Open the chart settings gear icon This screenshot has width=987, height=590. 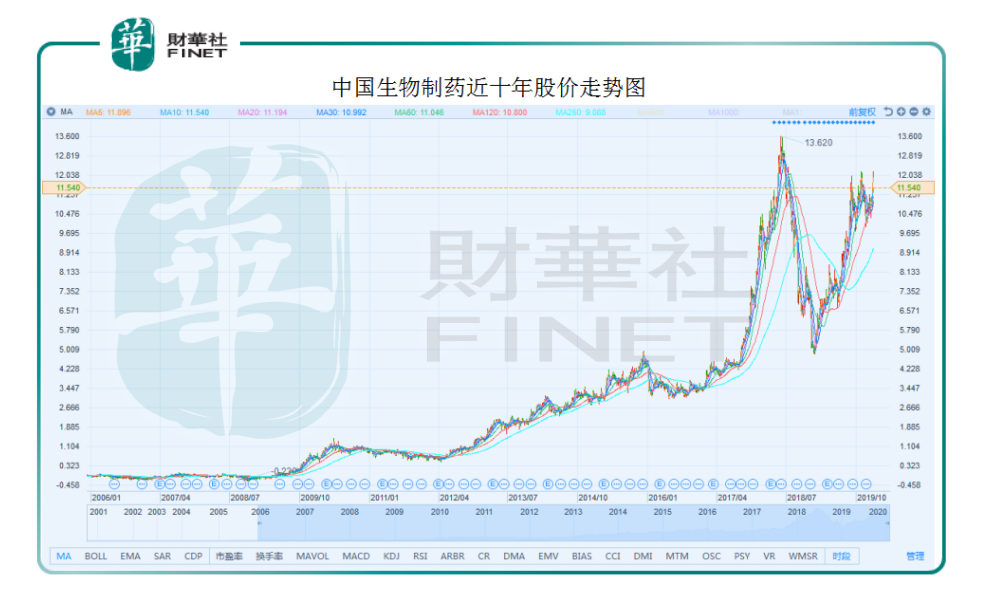[x=927, y=112]
